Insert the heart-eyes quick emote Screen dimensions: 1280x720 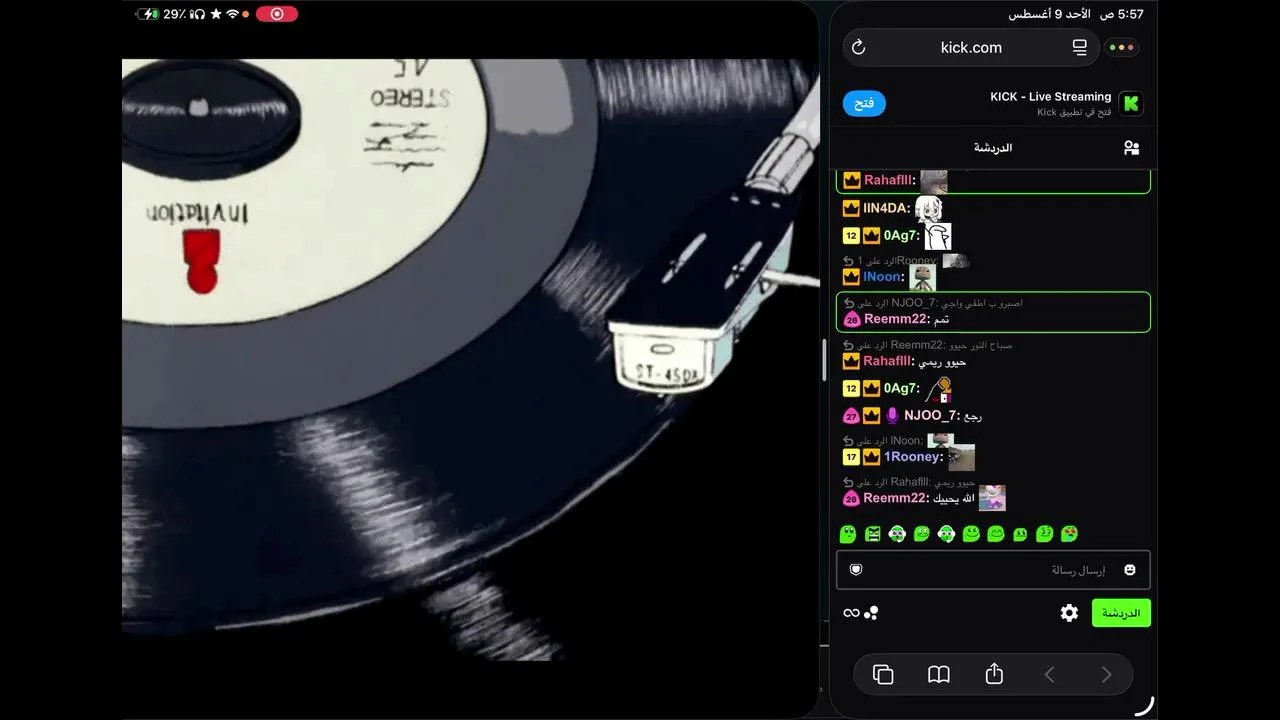[x=1069, y=534]
